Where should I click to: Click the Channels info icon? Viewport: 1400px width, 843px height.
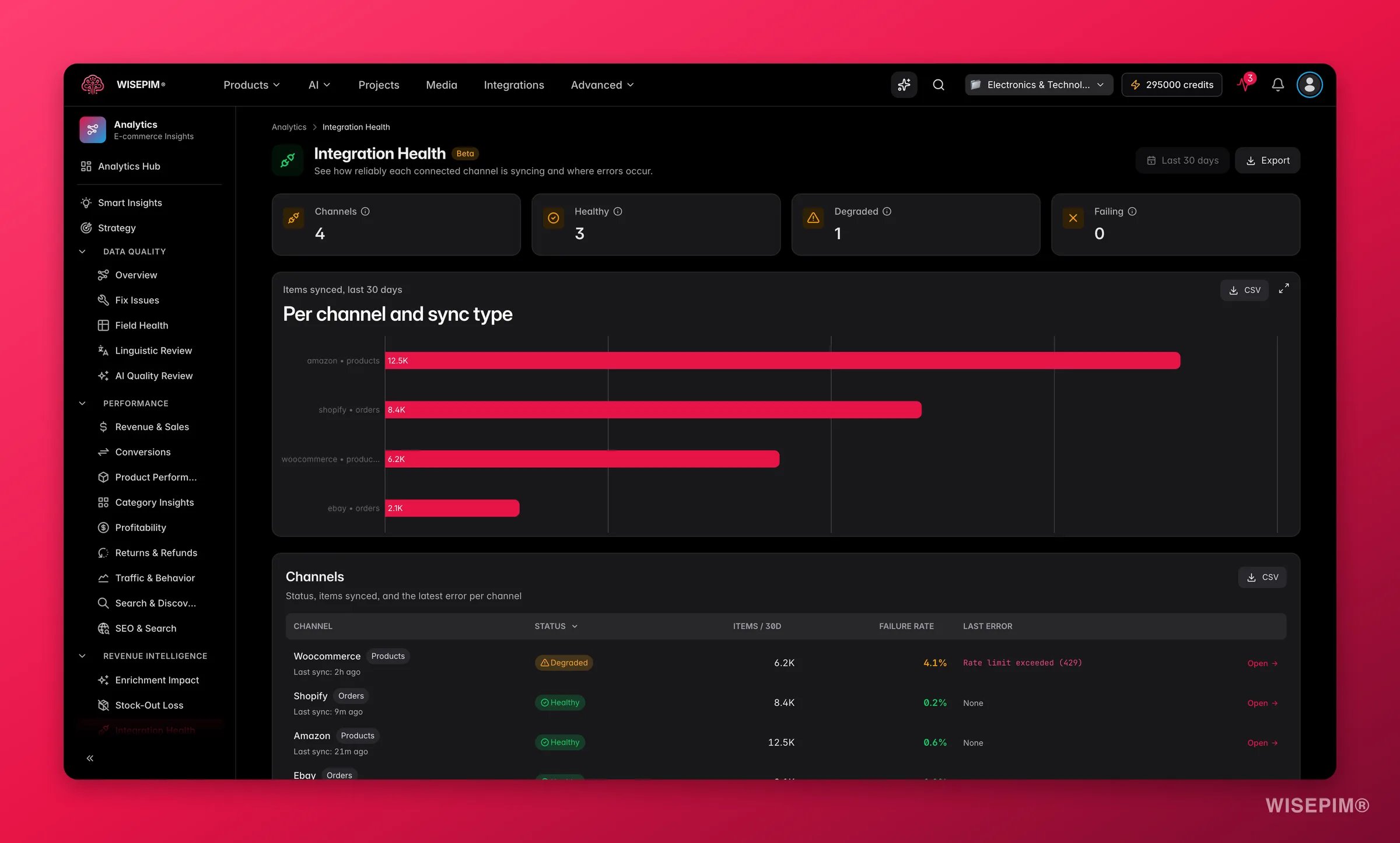point(365,211)
